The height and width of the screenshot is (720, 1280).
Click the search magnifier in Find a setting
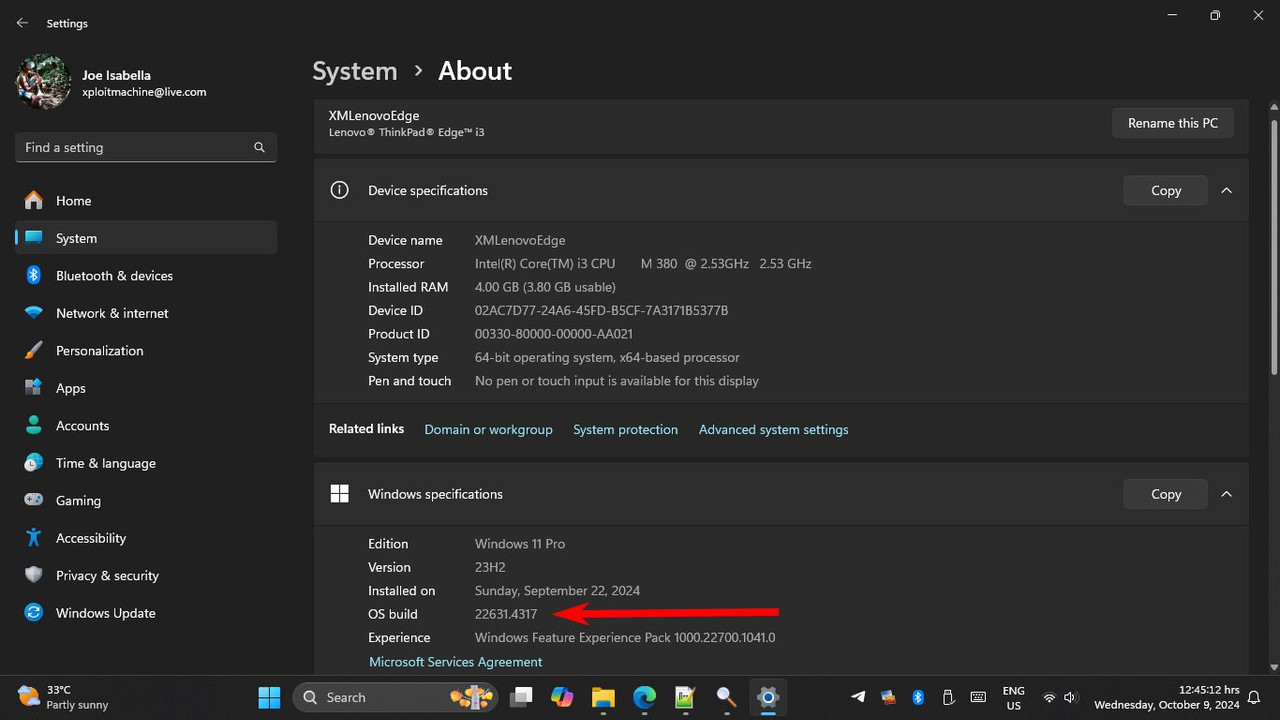pyautogui.click(x=259, y=147)
